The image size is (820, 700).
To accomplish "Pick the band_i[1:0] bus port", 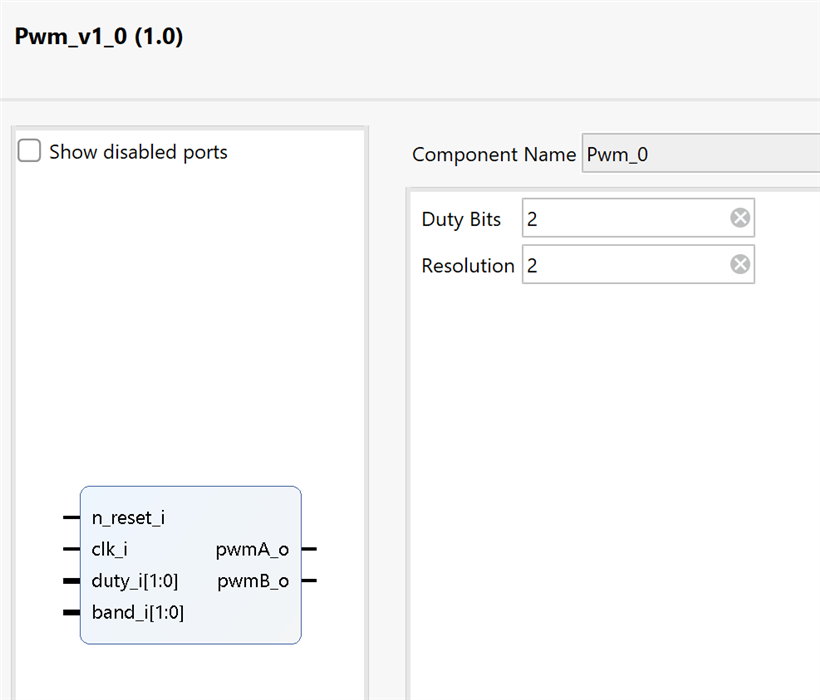I will pos(137,612).
